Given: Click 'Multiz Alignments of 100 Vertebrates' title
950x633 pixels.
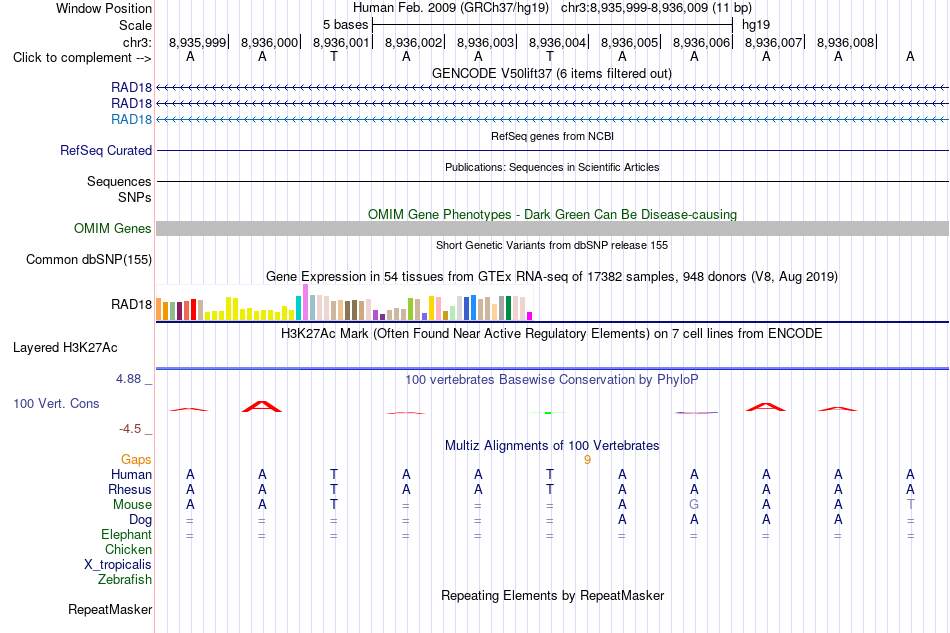Looking at the screenshot, I should point(552,446).
